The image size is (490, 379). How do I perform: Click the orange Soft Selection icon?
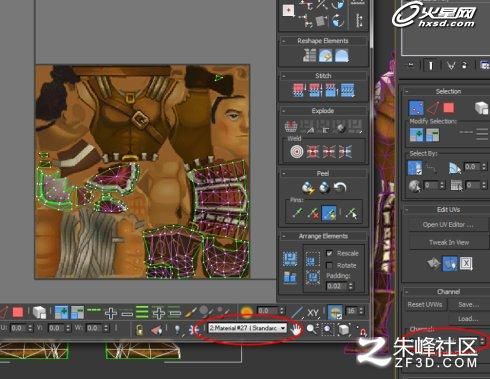point(247,312)
